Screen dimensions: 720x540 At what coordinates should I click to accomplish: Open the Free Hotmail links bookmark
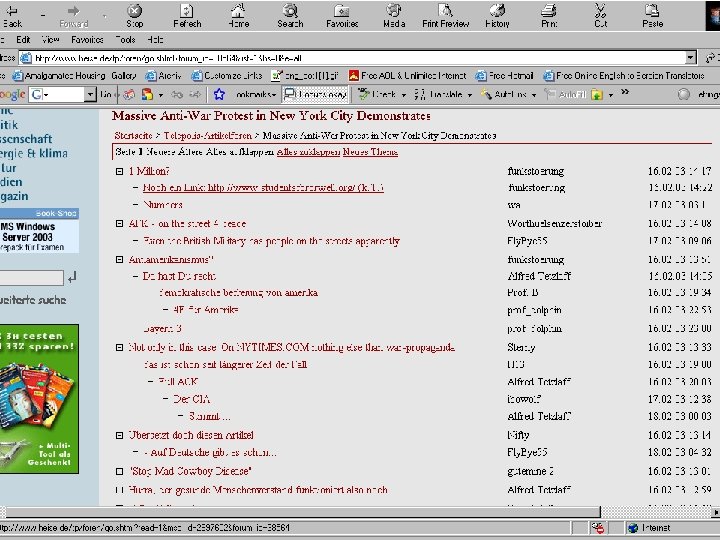504,76
